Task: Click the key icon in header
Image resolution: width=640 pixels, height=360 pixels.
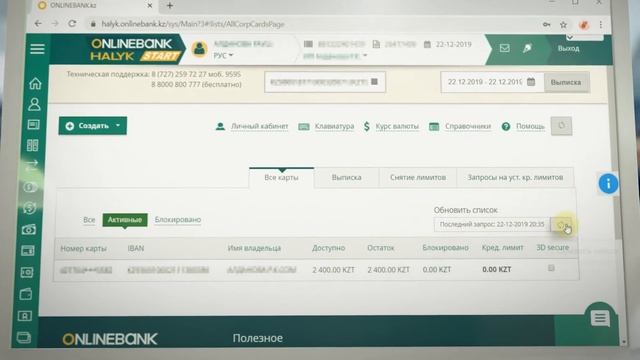Action: tap(527, 48)
